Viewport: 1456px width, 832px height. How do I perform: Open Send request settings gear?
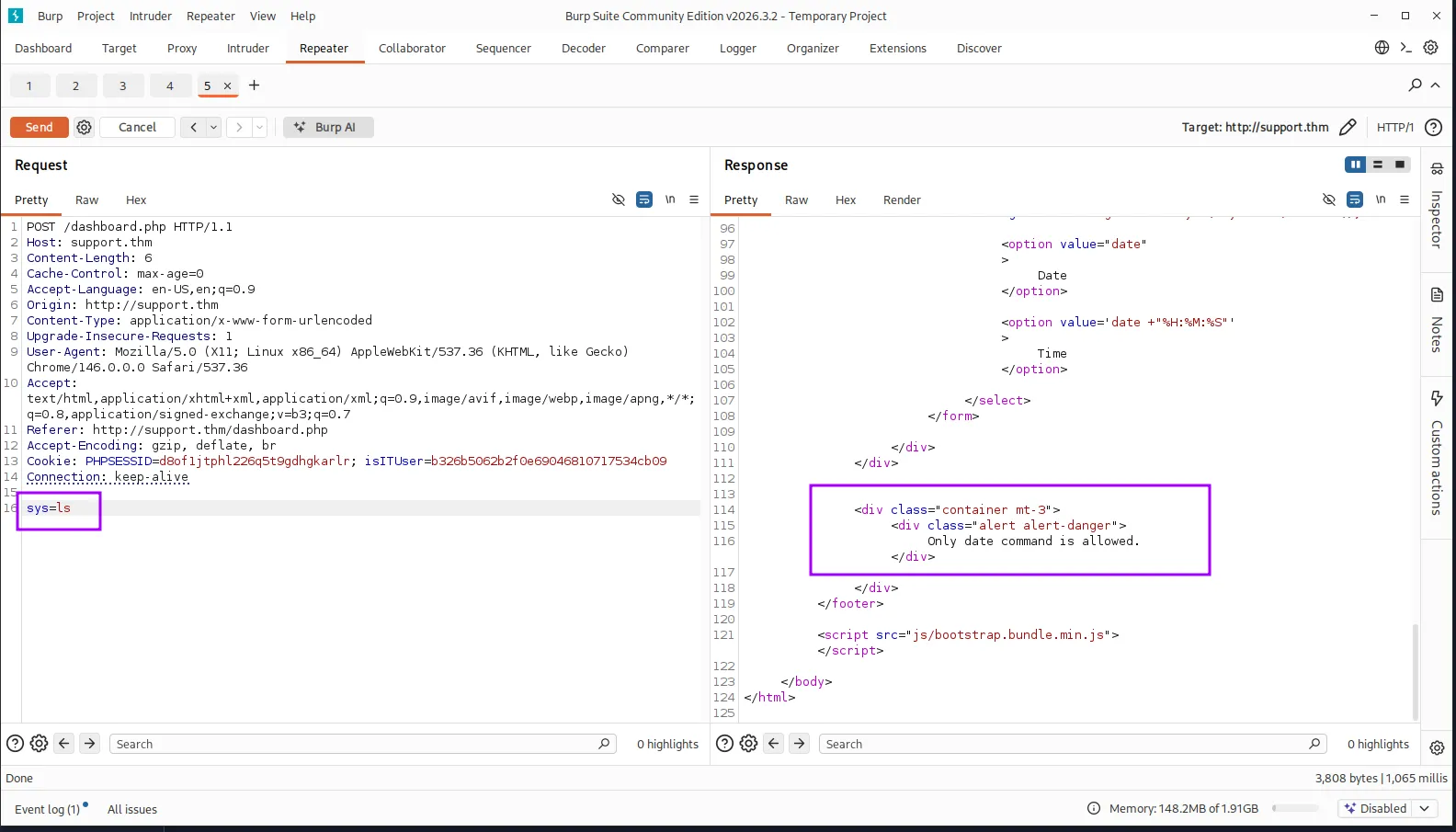tap(85, 127)
